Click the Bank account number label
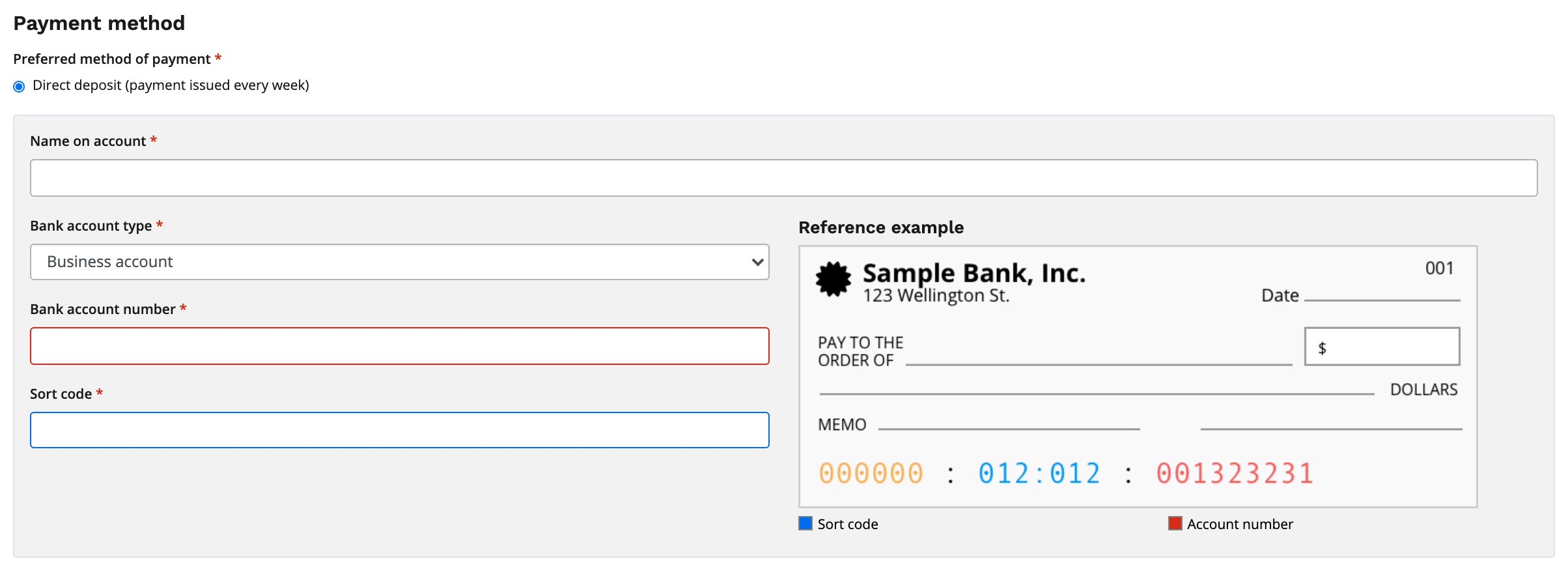 coord(103,310)
